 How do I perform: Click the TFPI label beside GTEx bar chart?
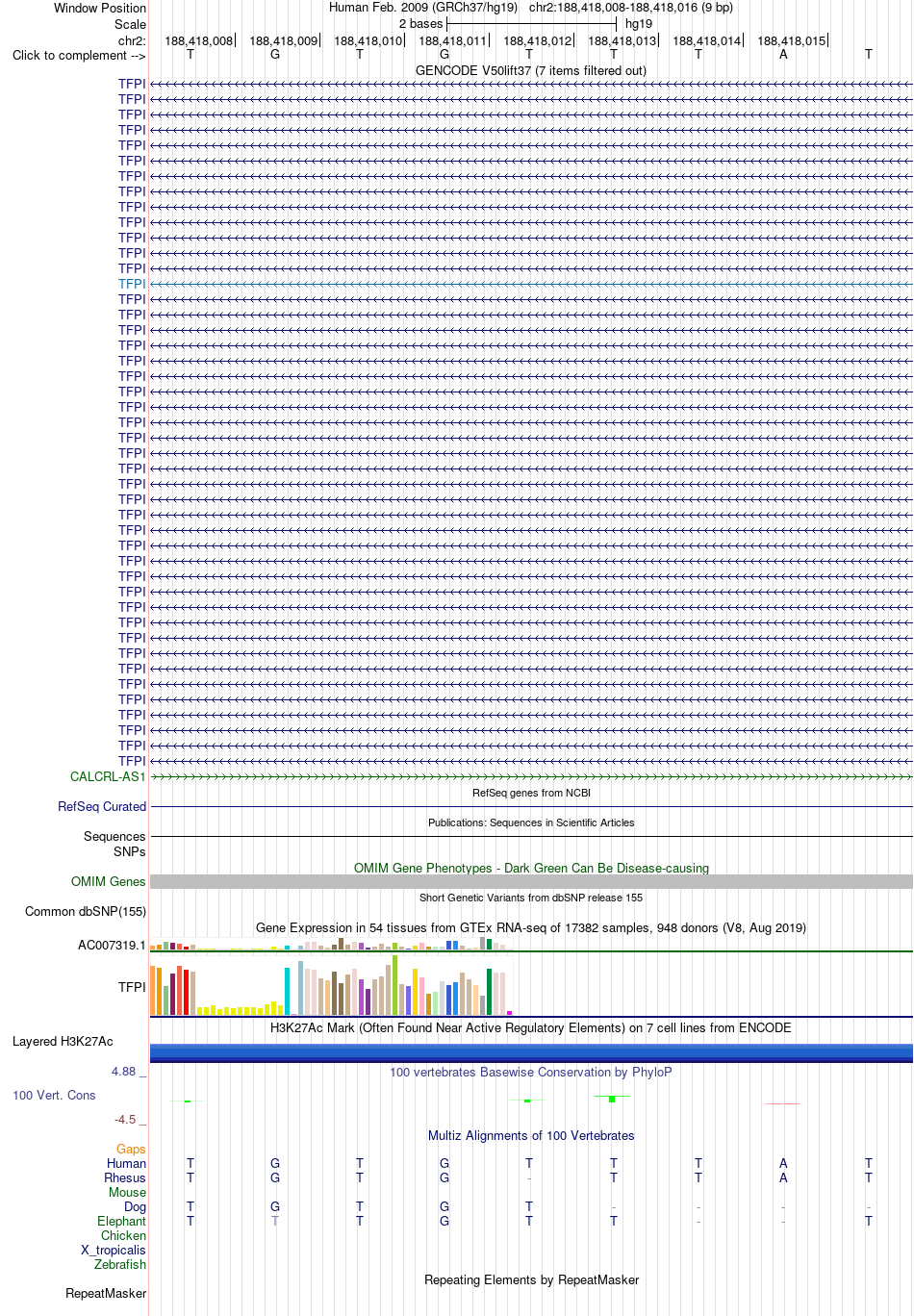click(132, 987)
